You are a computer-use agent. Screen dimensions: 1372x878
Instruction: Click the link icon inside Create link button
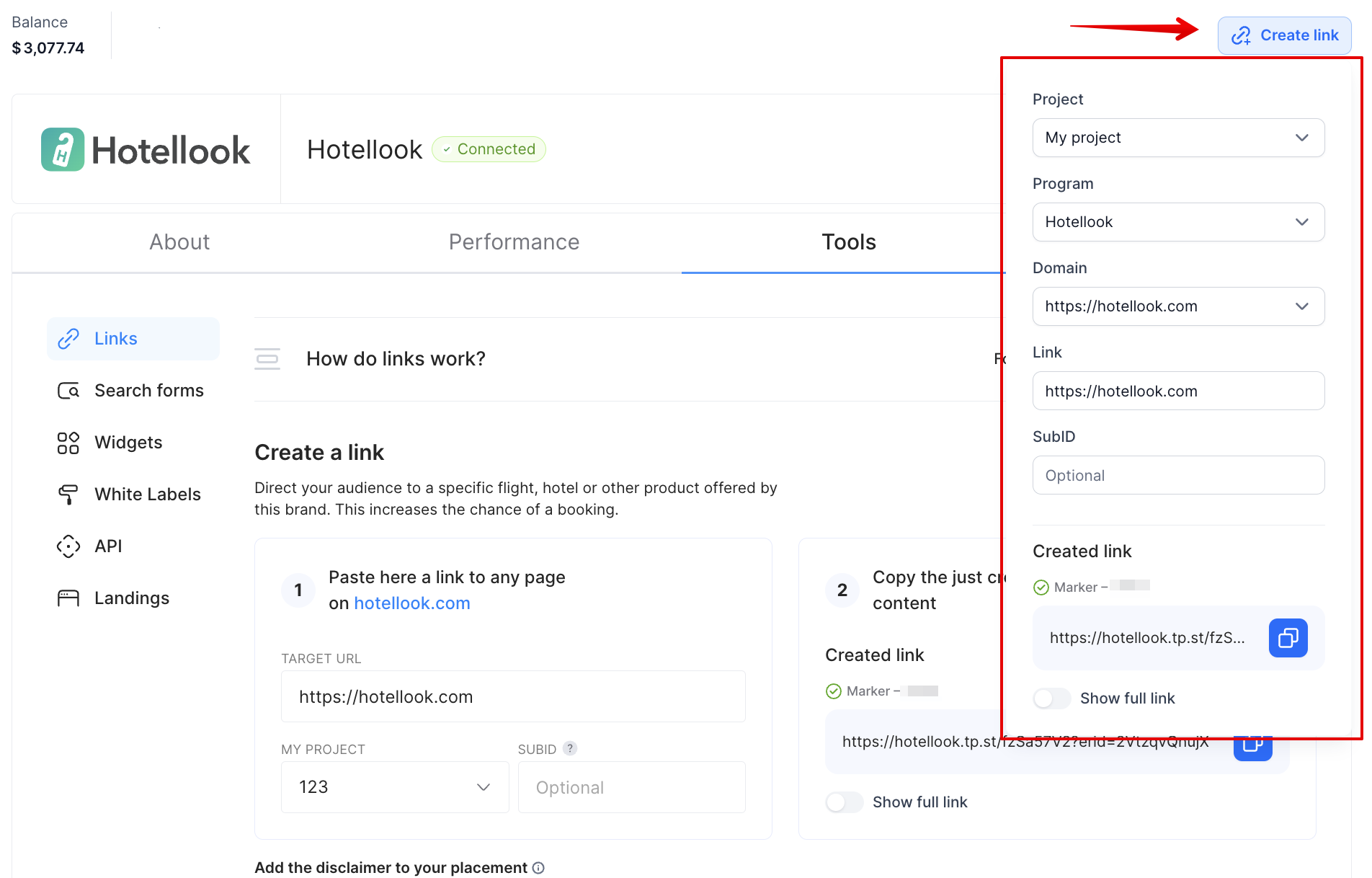(1241, 35)
